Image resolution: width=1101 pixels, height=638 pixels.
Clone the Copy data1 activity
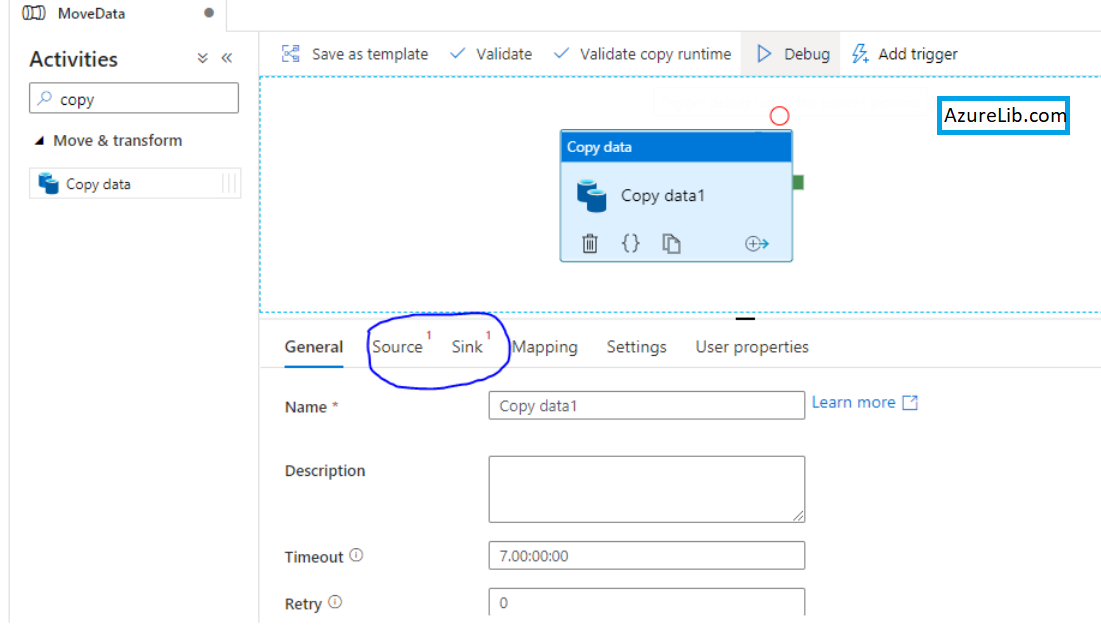tap(671, 244)
